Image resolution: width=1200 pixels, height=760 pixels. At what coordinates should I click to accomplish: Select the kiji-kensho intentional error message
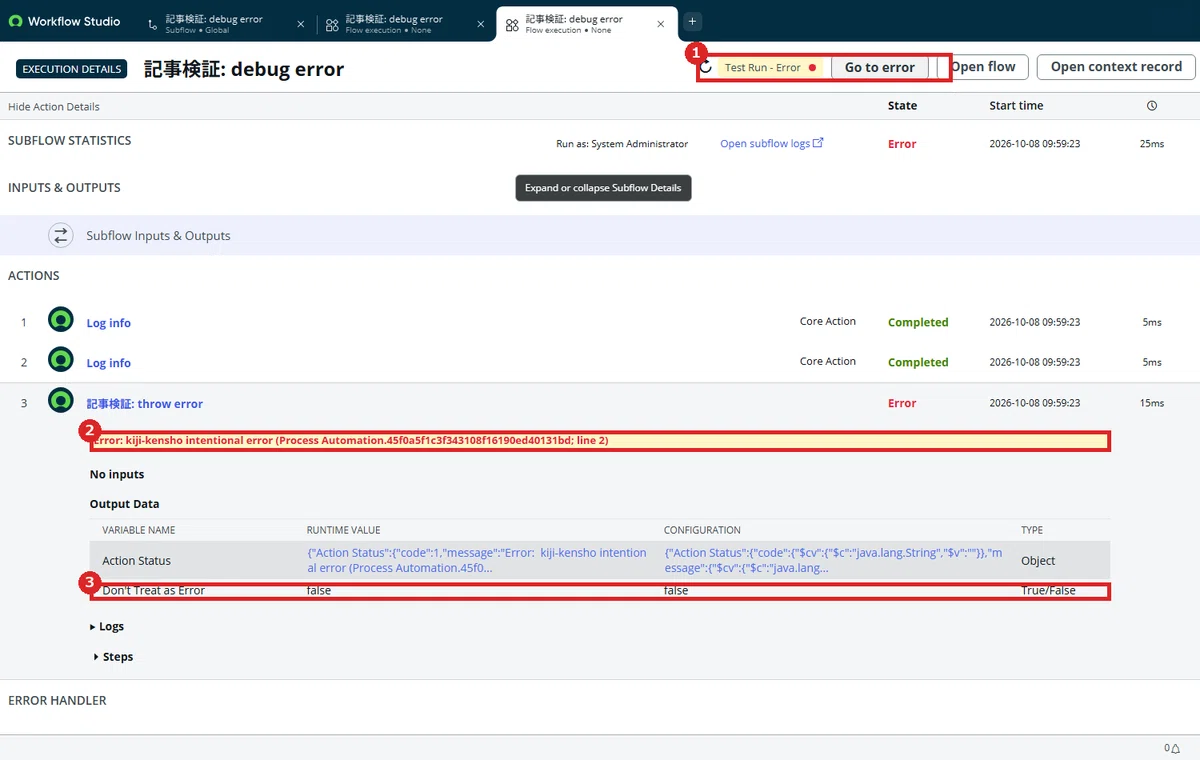coord(349,441)
